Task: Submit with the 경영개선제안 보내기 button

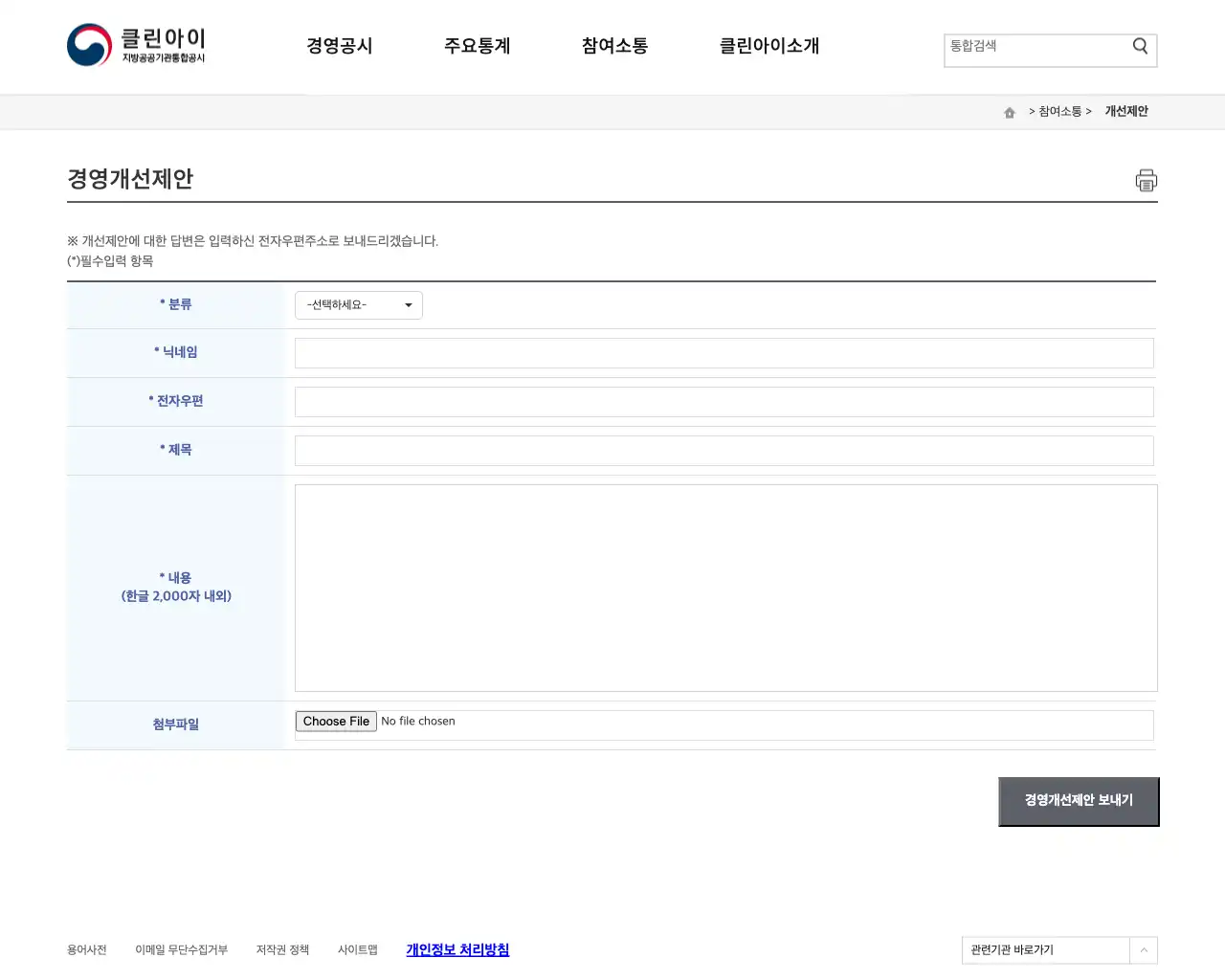Action: tap(1078, 801)
